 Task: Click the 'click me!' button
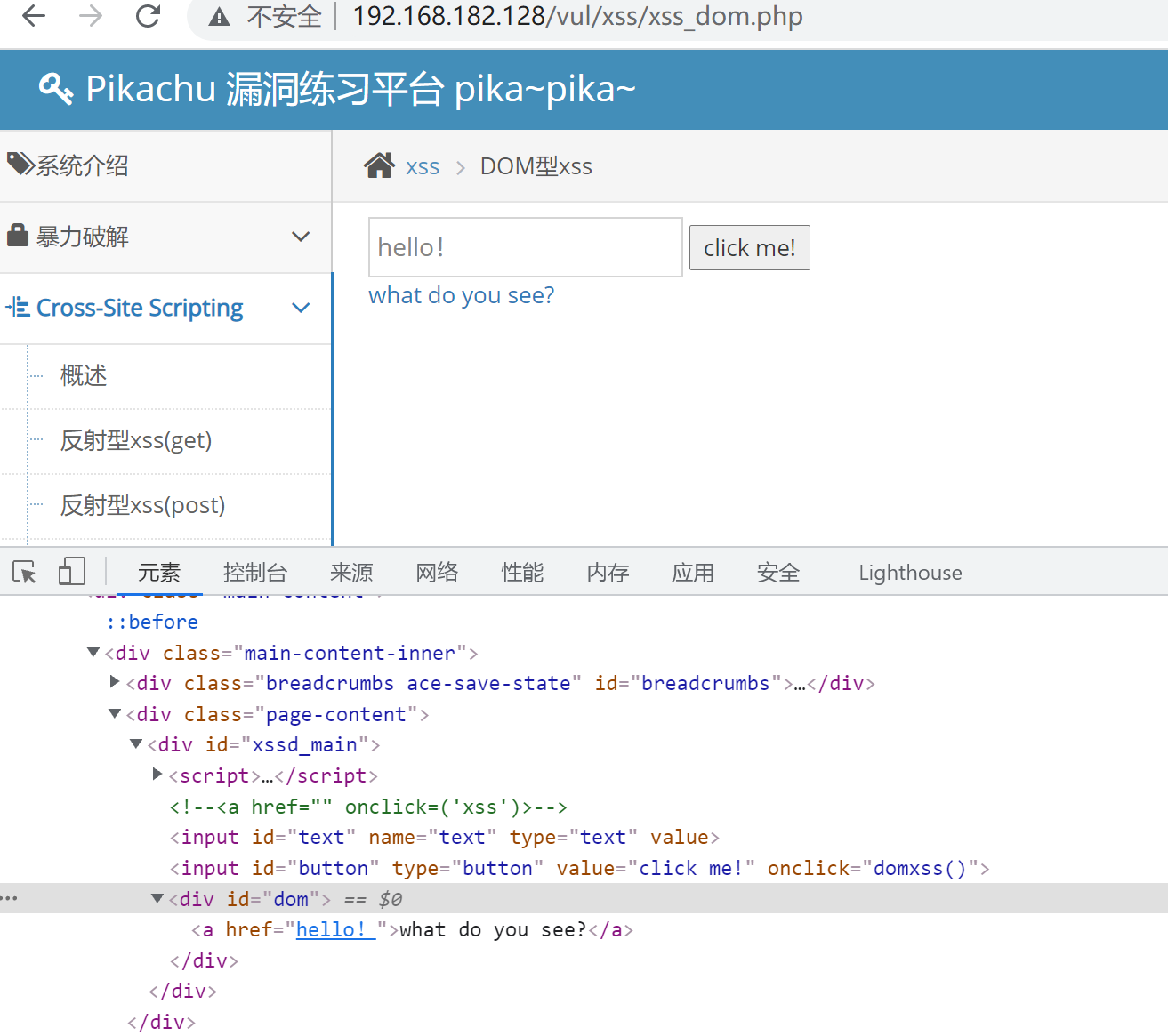750,247
